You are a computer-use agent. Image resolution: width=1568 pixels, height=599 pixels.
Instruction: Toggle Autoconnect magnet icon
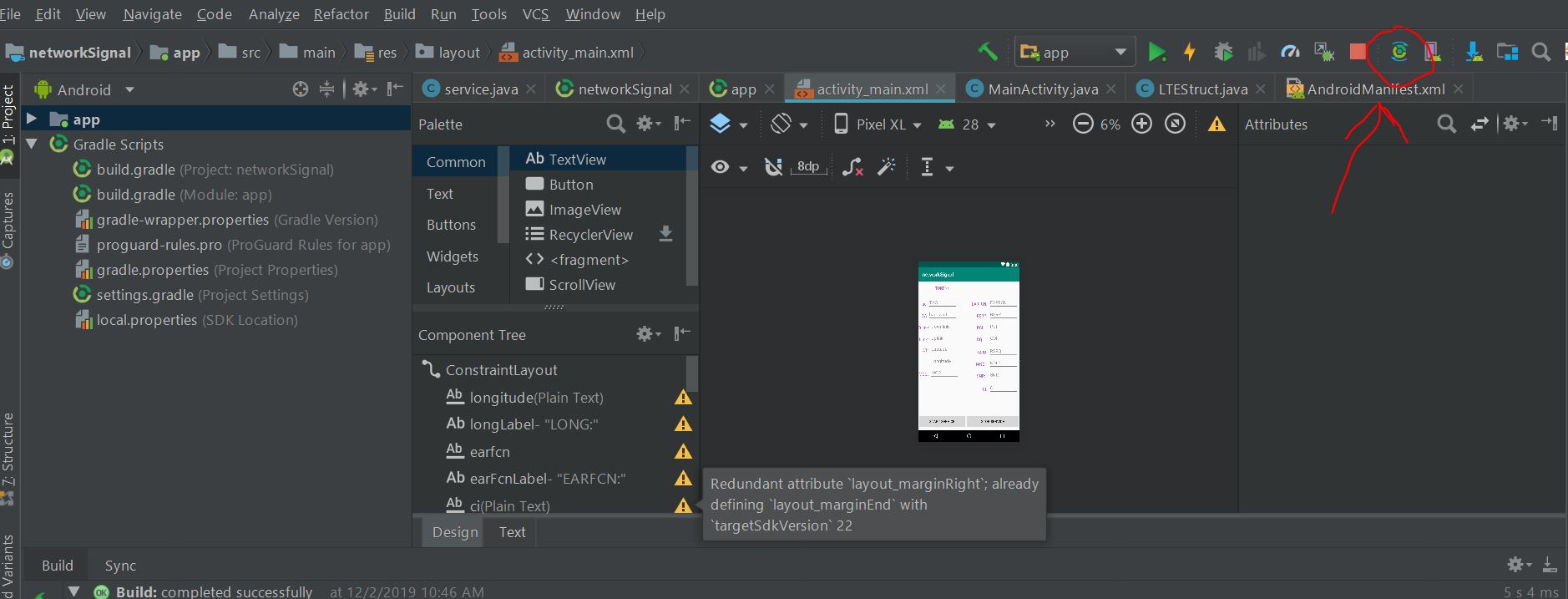[773, 167]
